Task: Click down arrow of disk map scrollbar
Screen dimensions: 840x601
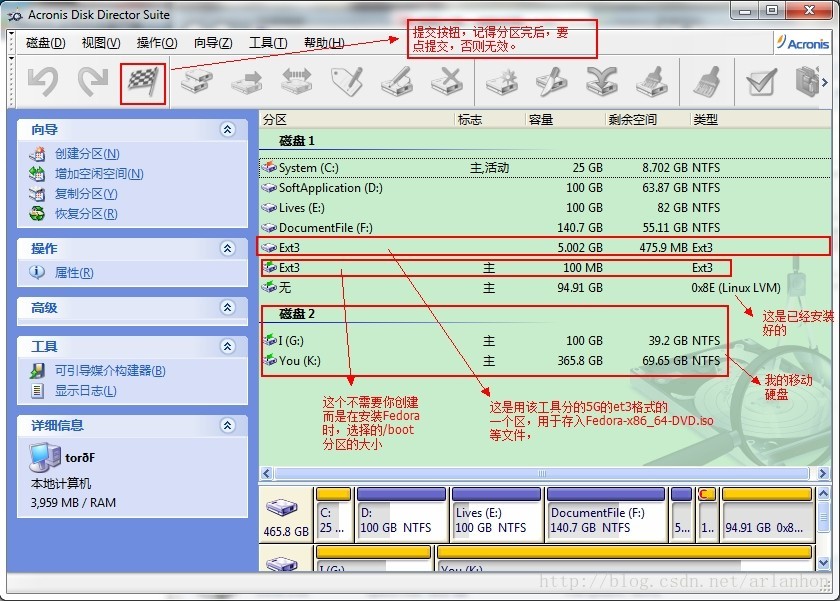Action: pyautogui.click(x=823, y=563)
